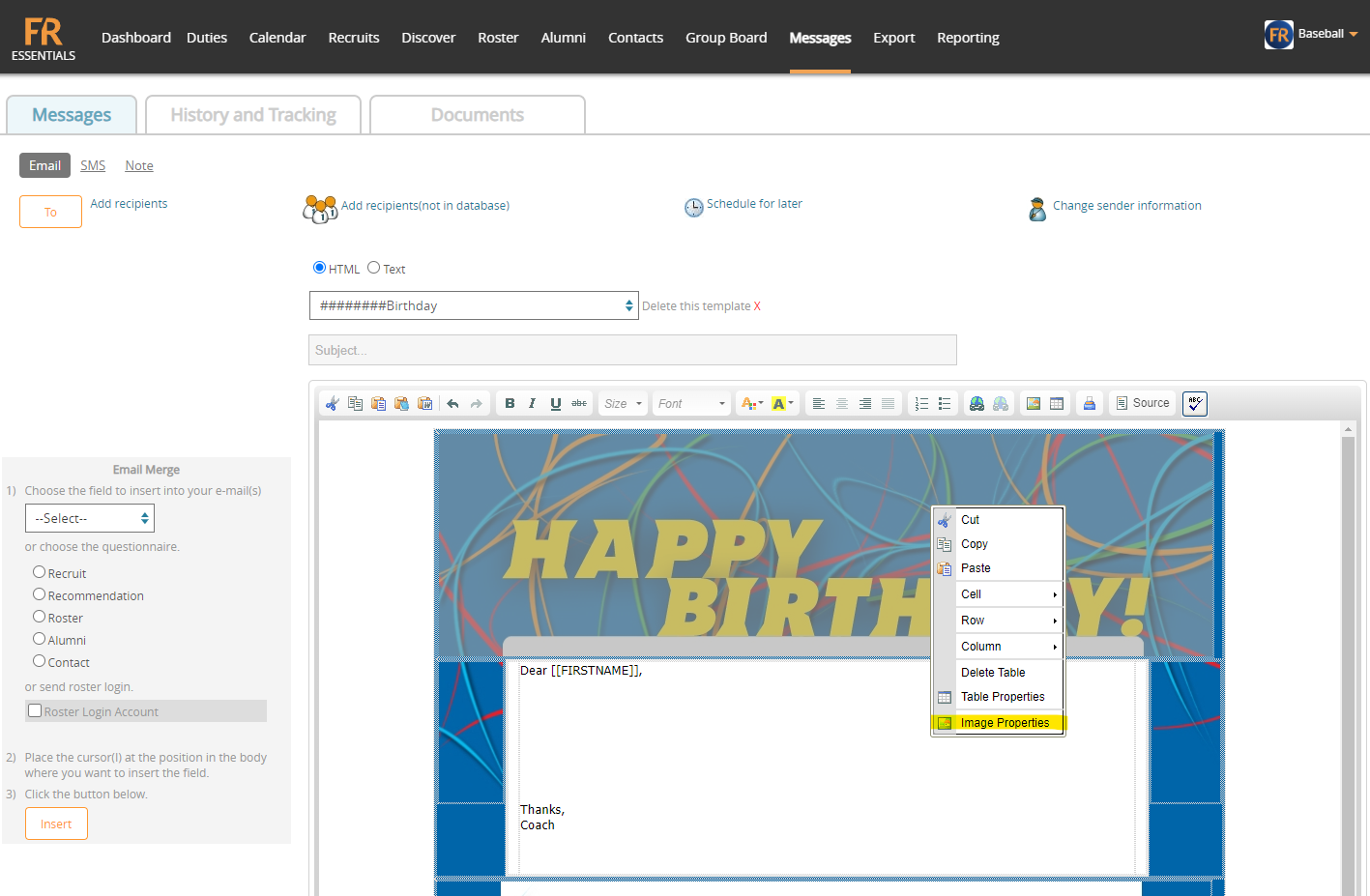Screen dimensions: 1370x896
Task: Expand the Font dropdown
Action: point(691,404)
